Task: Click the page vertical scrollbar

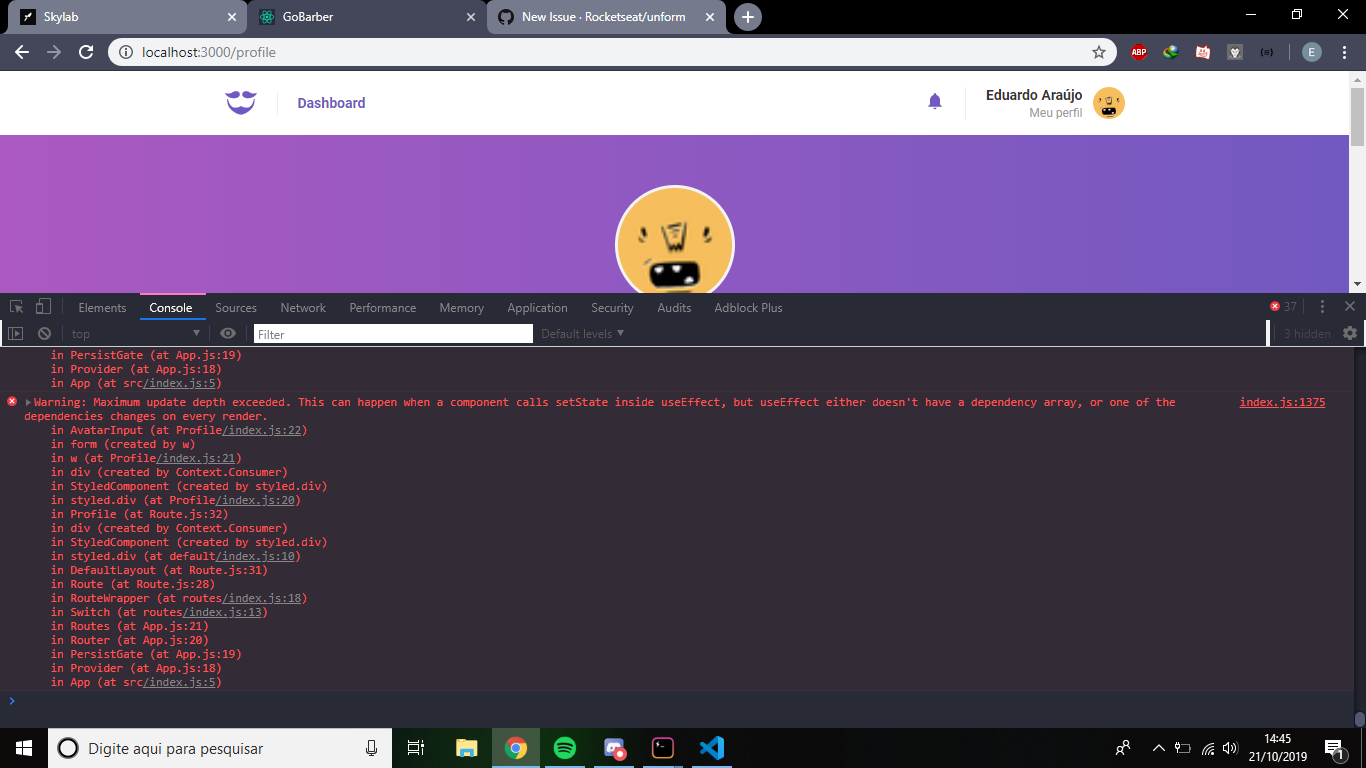Action: click(x=1357, y=118)
